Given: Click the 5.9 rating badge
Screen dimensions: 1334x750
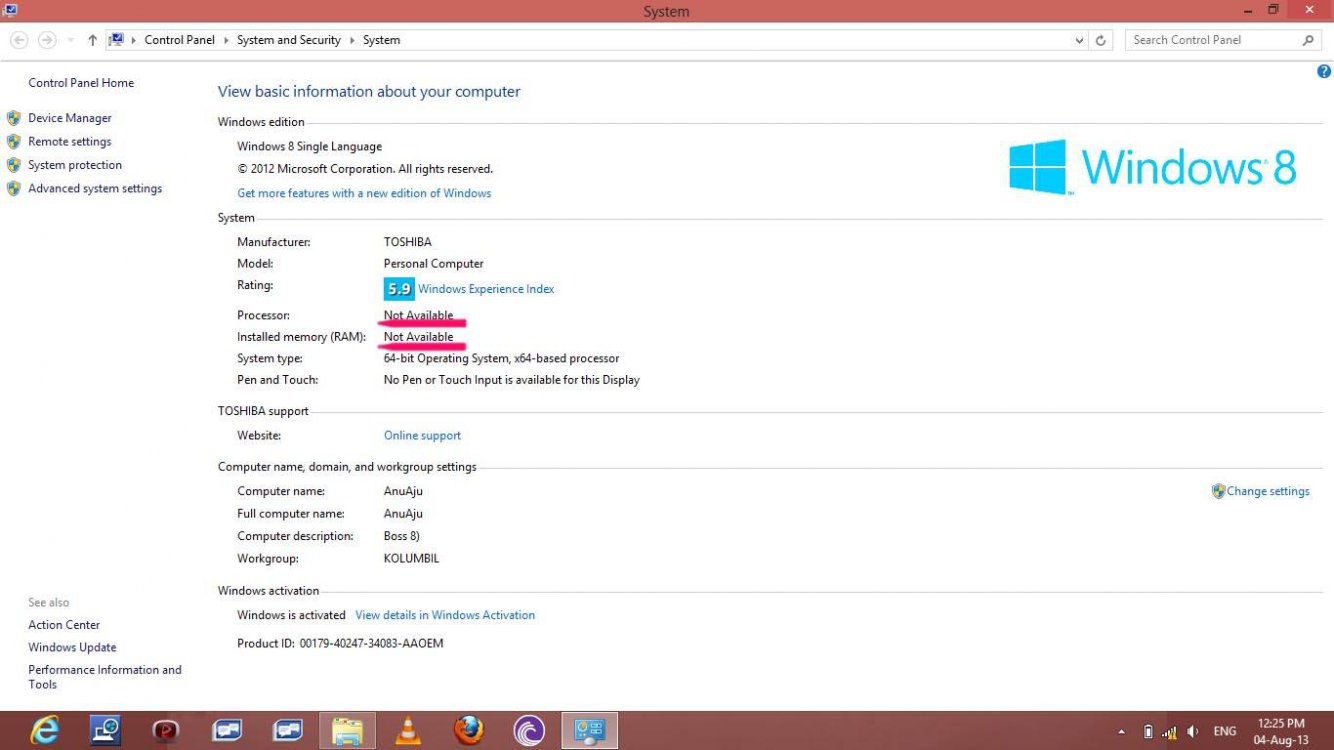Looking at the screenshot, I should (398, 289).
